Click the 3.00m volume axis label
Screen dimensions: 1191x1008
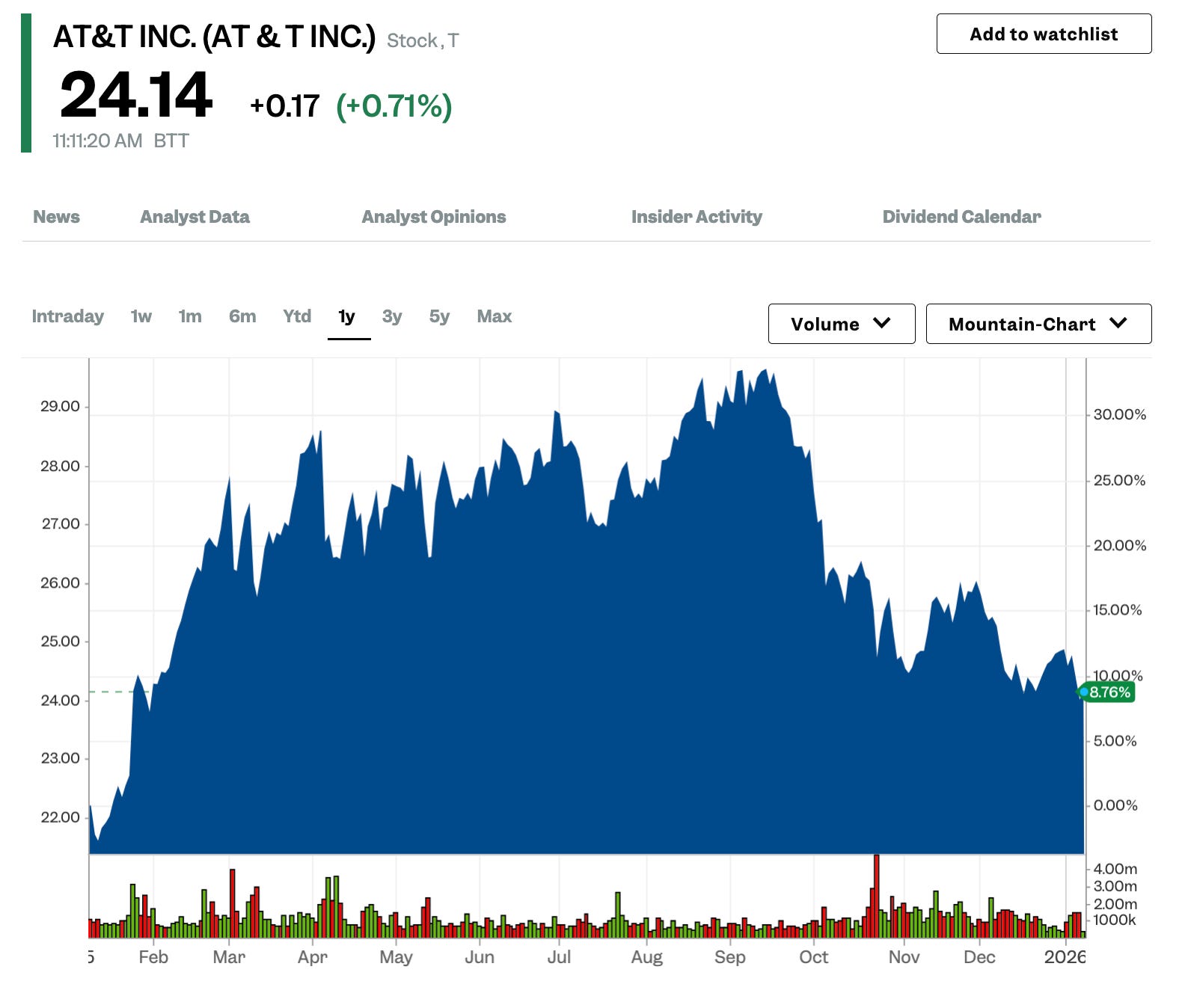[x=1115, y=886]
